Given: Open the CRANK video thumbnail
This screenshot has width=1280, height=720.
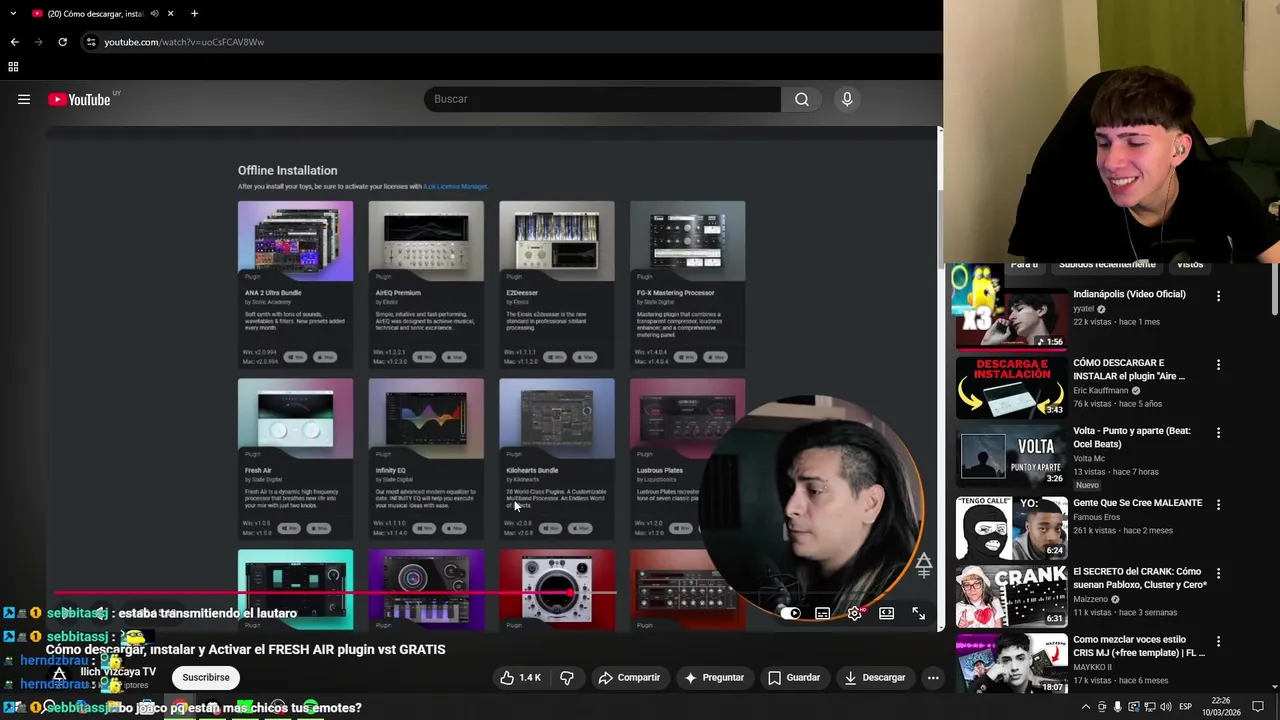Looking at the screenshot, I should click(x=1011, y=595).
